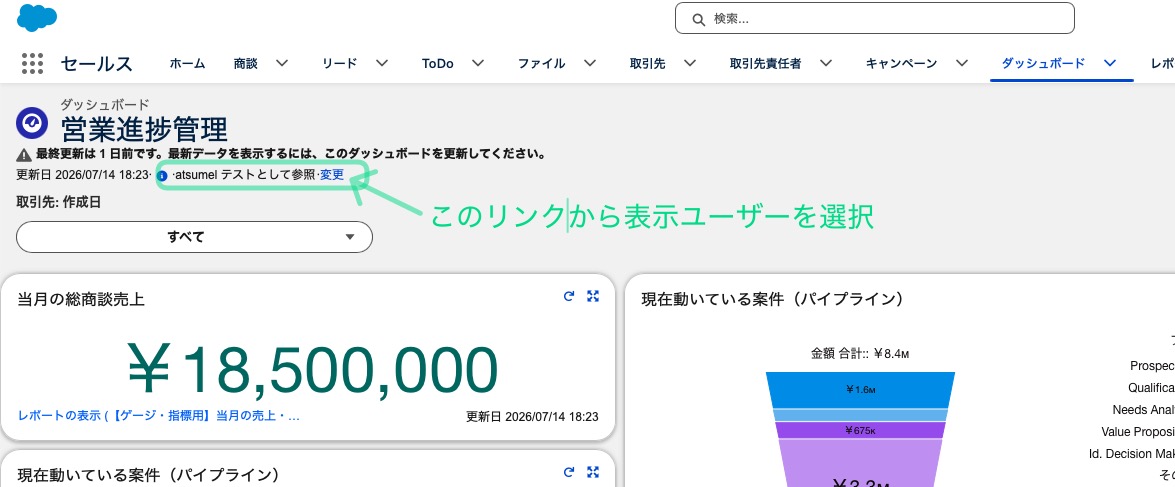Click the 金額 合計:: ￥8.4M label
This screenshot has height=487, width=1175.
click(860, 353)
